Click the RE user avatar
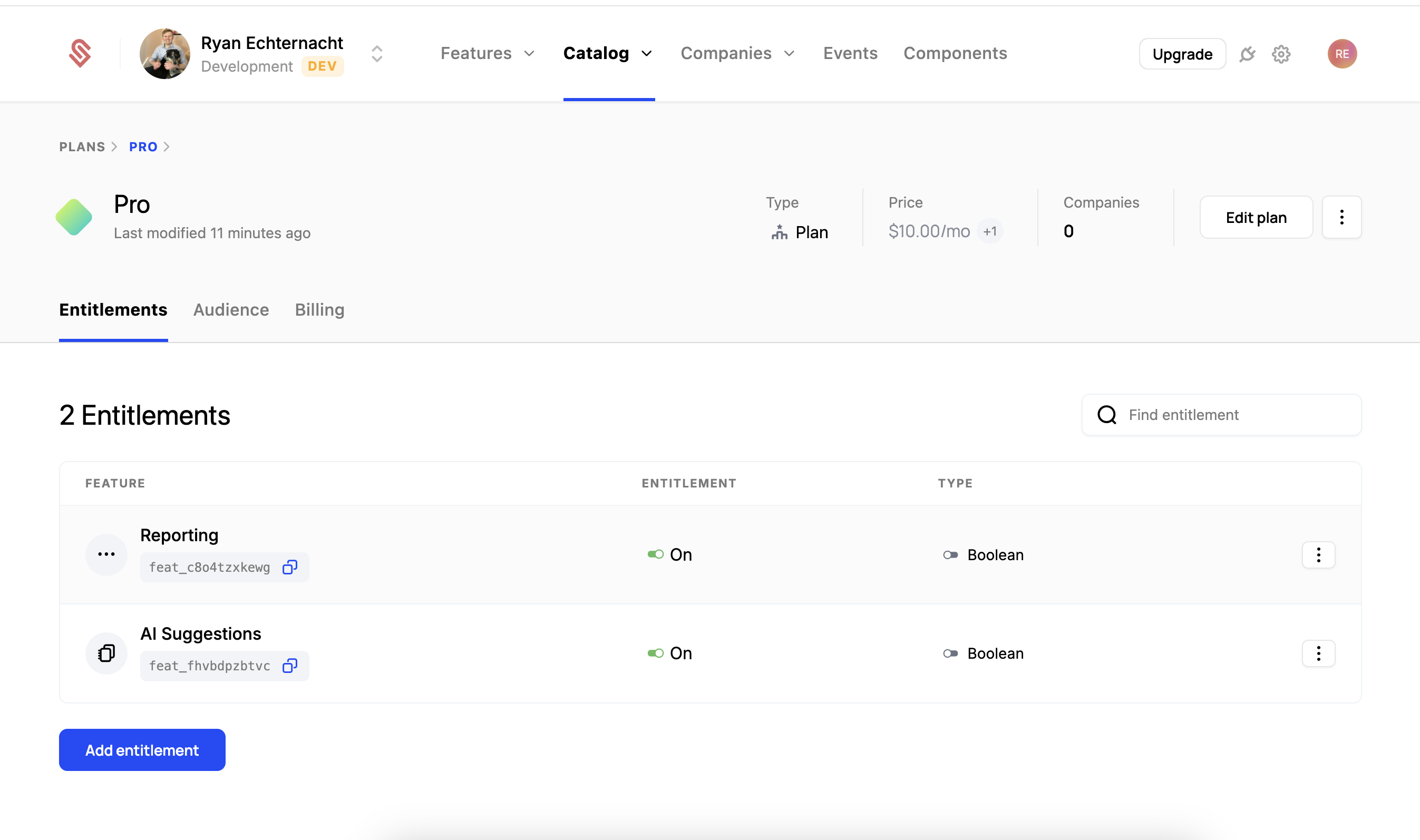The image size is (1420, 840). tap(1342, 54)
